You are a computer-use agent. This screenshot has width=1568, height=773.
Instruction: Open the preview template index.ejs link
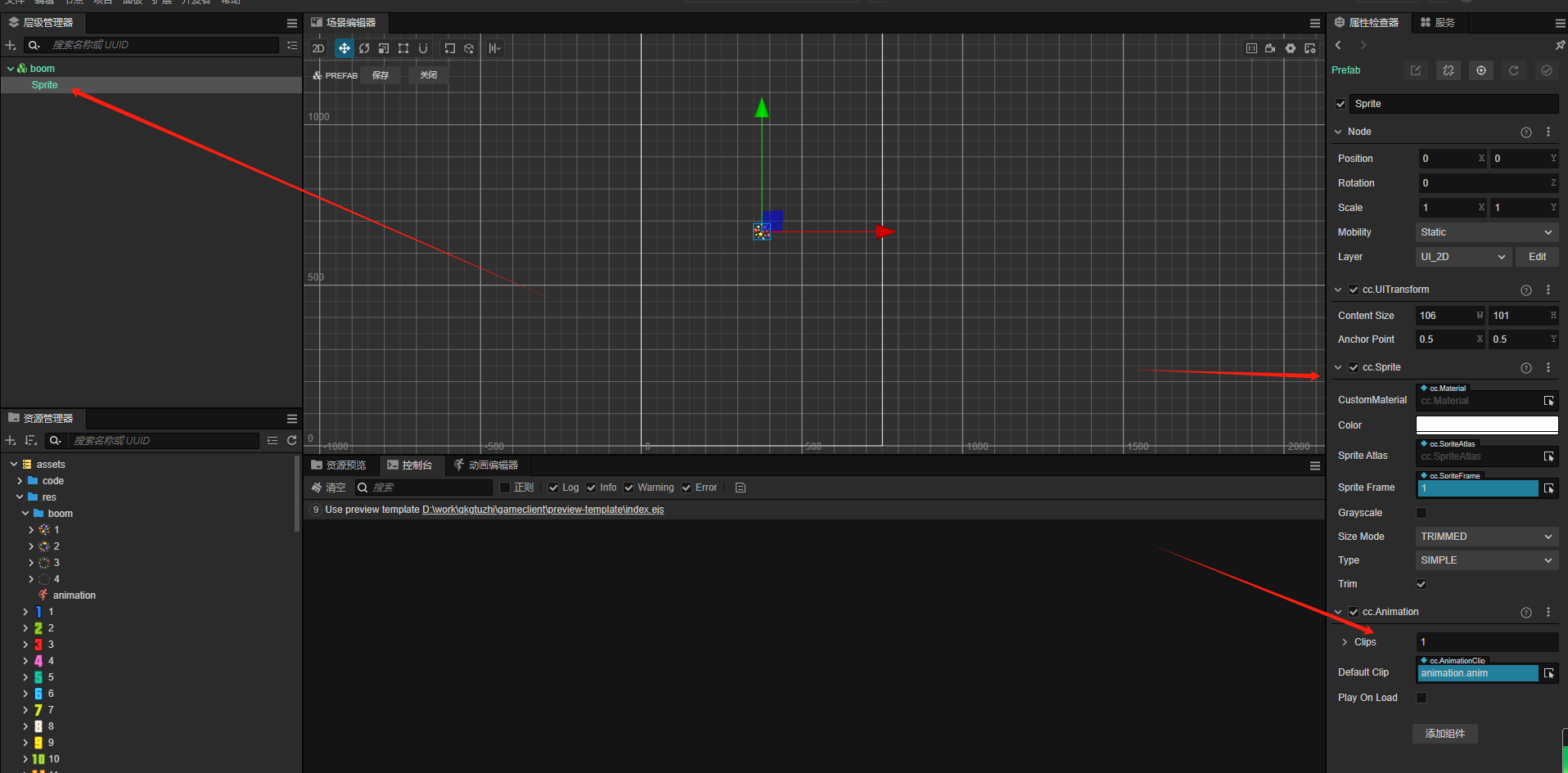tap(543, 510)
